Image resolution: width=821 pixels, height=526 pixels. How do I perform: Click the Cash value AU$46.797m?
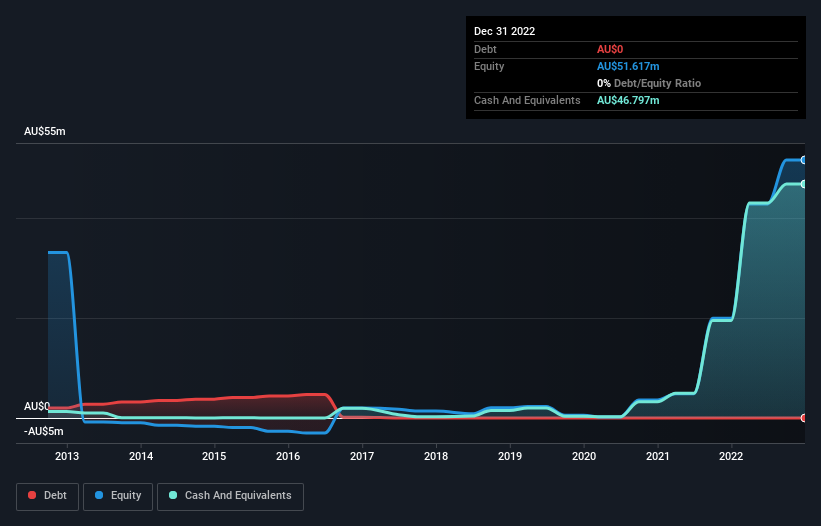(x=628, y=100)
